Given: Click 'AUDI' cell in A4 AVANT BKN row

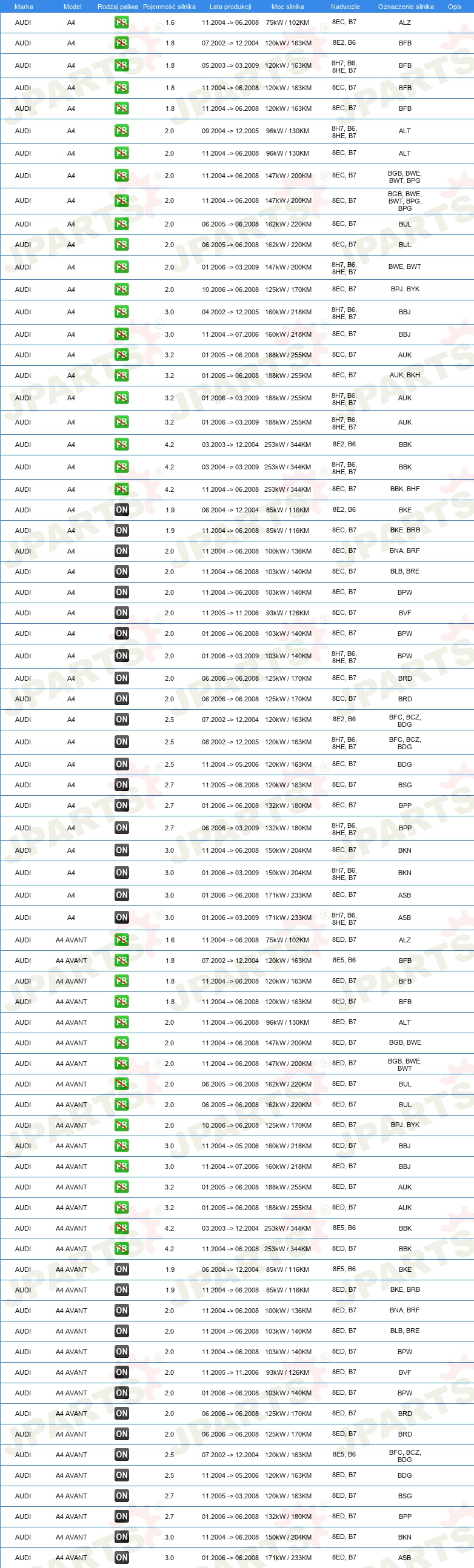Looking at the screenshot, I should tap(23, 1538).
